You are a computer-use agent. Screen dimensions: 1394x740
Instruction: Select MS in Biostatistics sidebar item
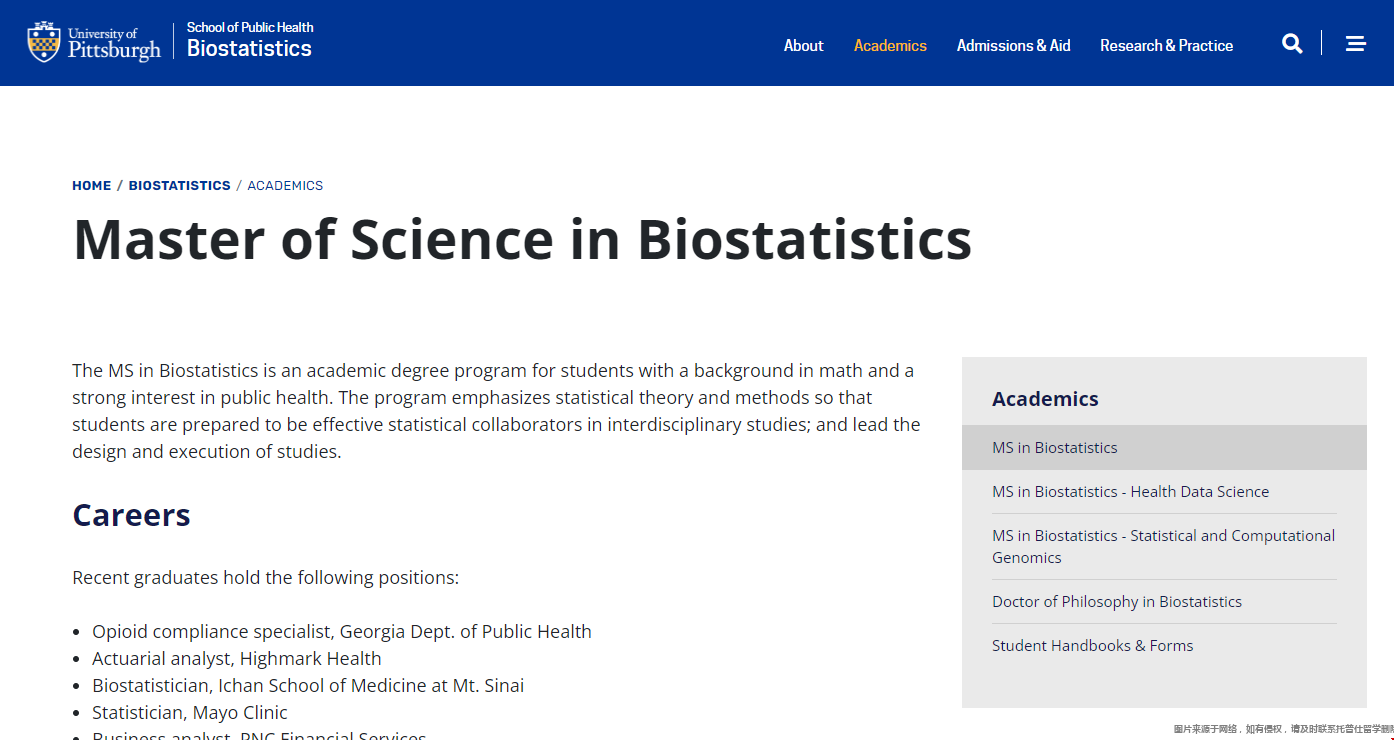(x=1164, y=448)
